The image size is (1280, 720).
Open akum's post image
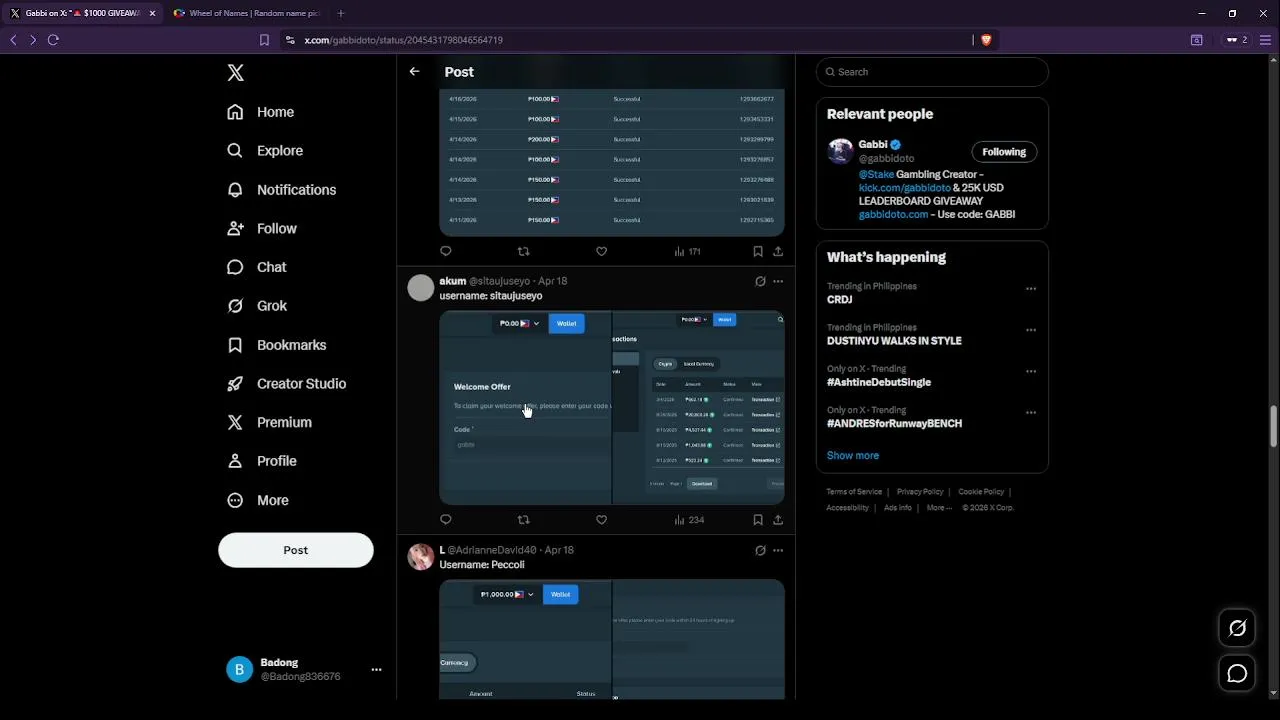[x=612, y=407]
